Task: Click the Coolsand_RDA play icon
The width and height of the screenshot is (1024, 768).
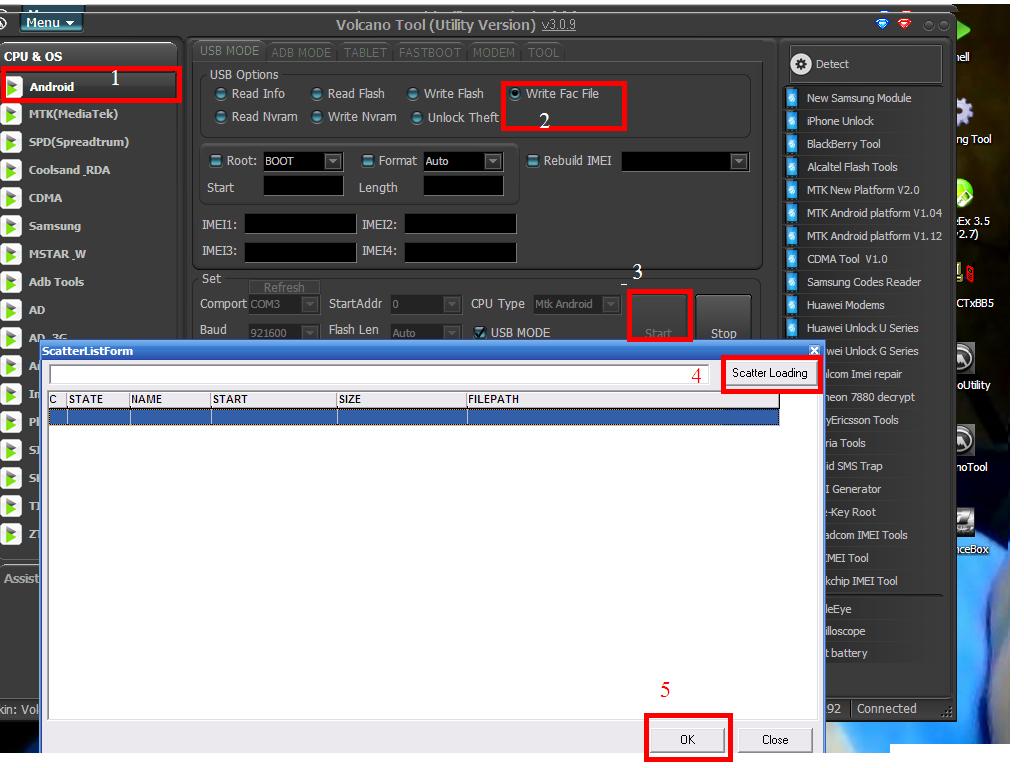Action: (x=11, y=170)
